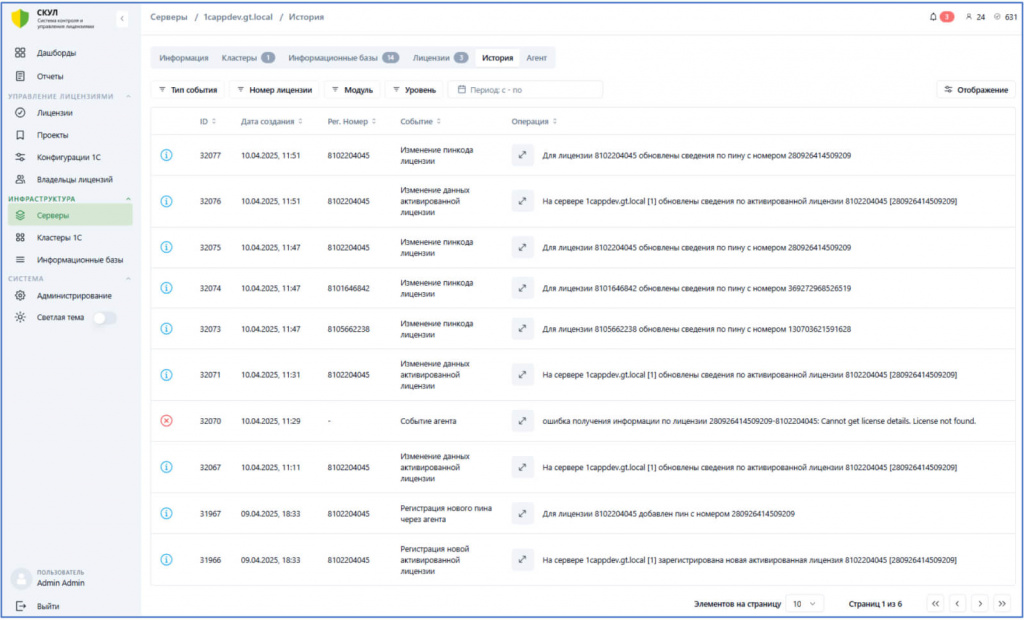Image resolution: width=1024 pixels, height=620 pixels.
Task: Open the Уровень filter
Action: tap(414, 90)
